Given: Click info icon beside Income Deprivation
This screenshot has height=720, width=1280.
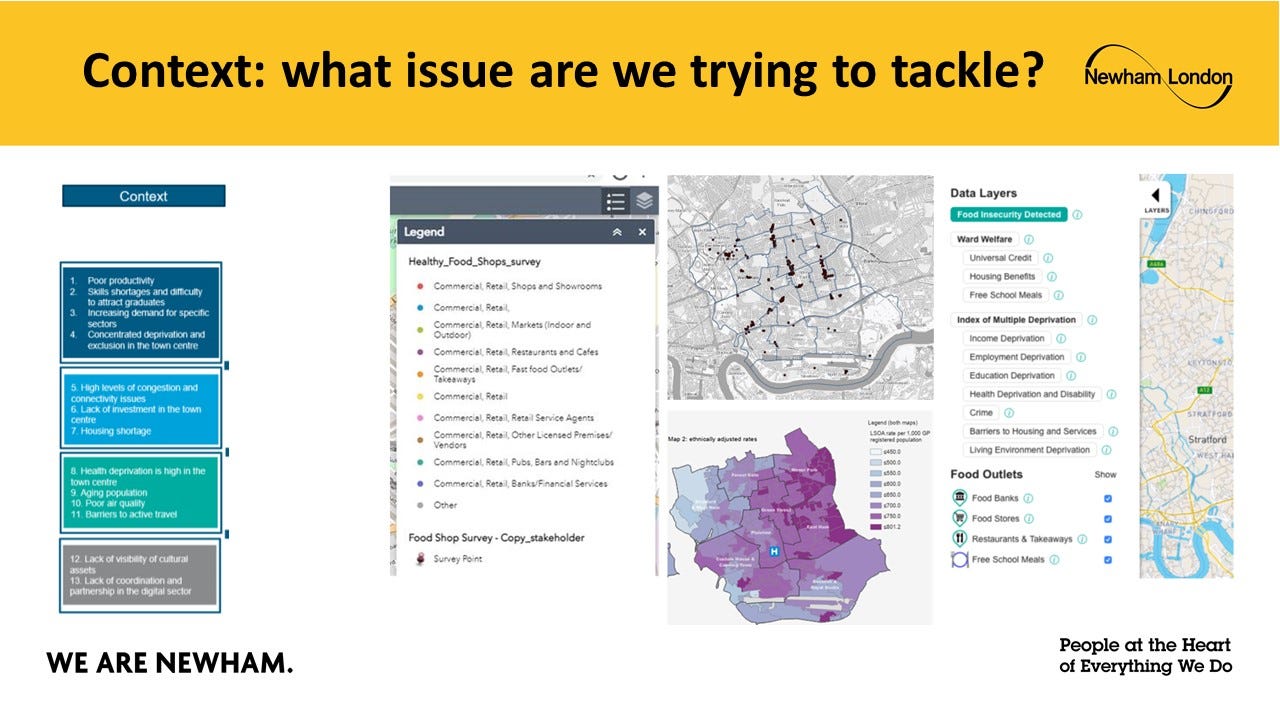Looking at the screenshot, I should 1061,339.
